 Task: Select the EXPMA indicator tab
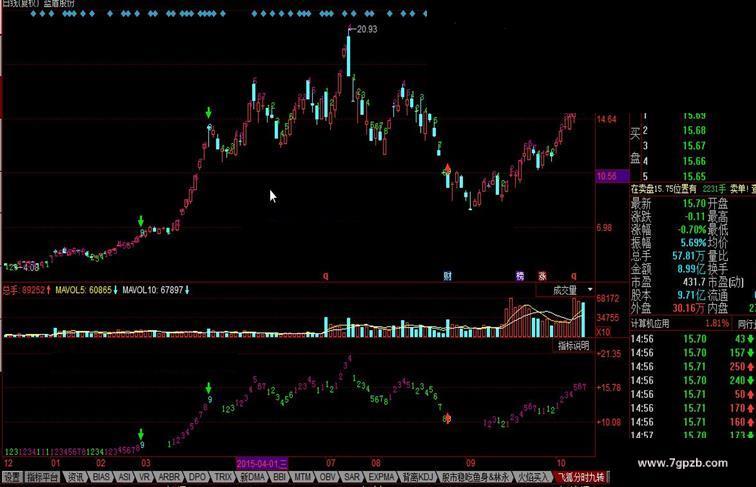pyautogui.click(x=381, y=477)
